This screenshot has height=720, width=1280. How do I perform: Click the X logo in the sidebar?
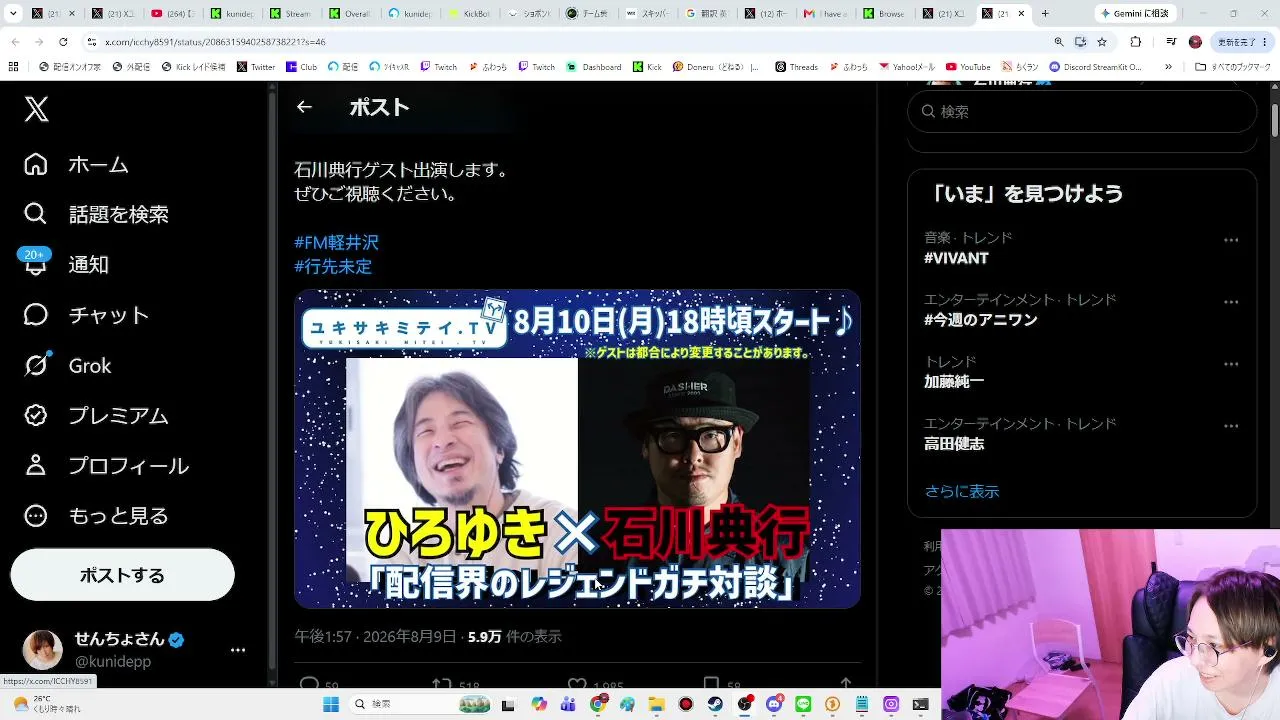(x=37, y=109)
